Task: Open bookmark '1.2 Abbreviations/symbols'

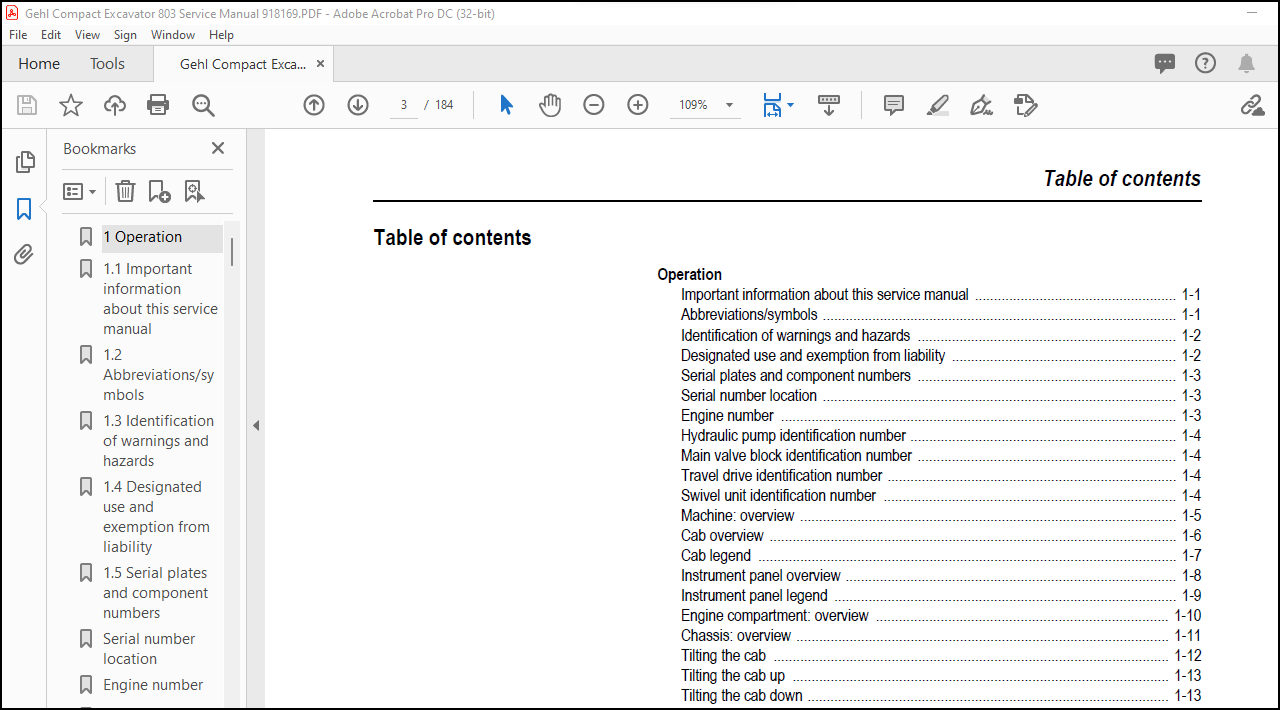Action: tap(158, 374)
